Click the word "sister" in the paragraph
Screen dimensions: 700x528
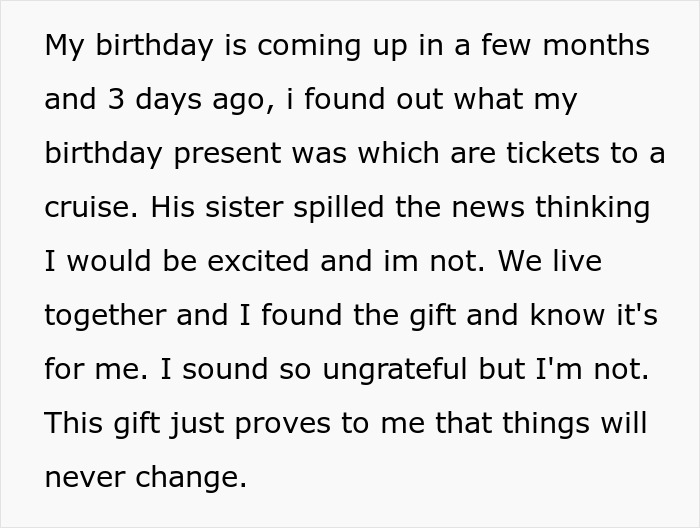coord(234,207)
